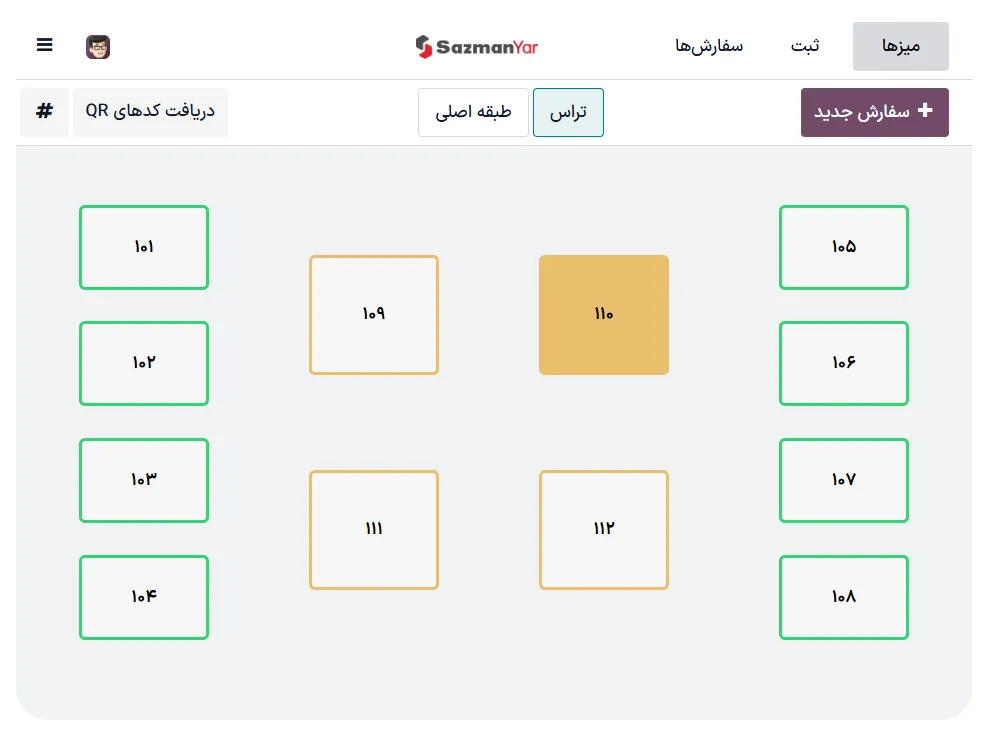Switch to the تراس floor

[x=568, y=112]
